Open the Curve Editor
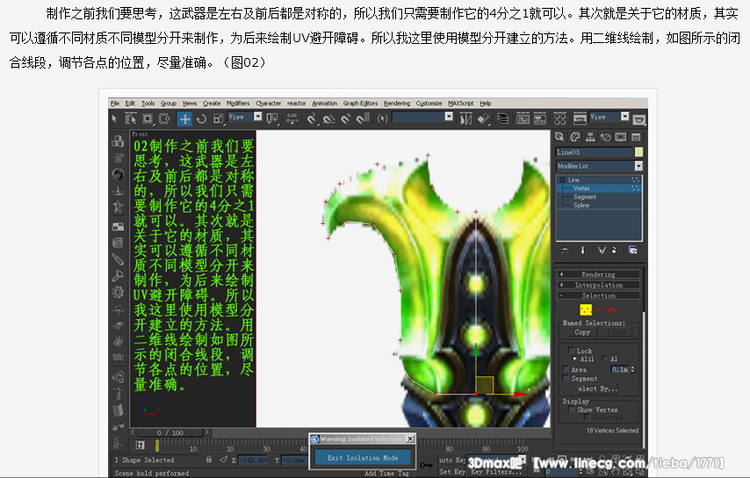This screenshot has width=750, height=478. pos(523,118)
